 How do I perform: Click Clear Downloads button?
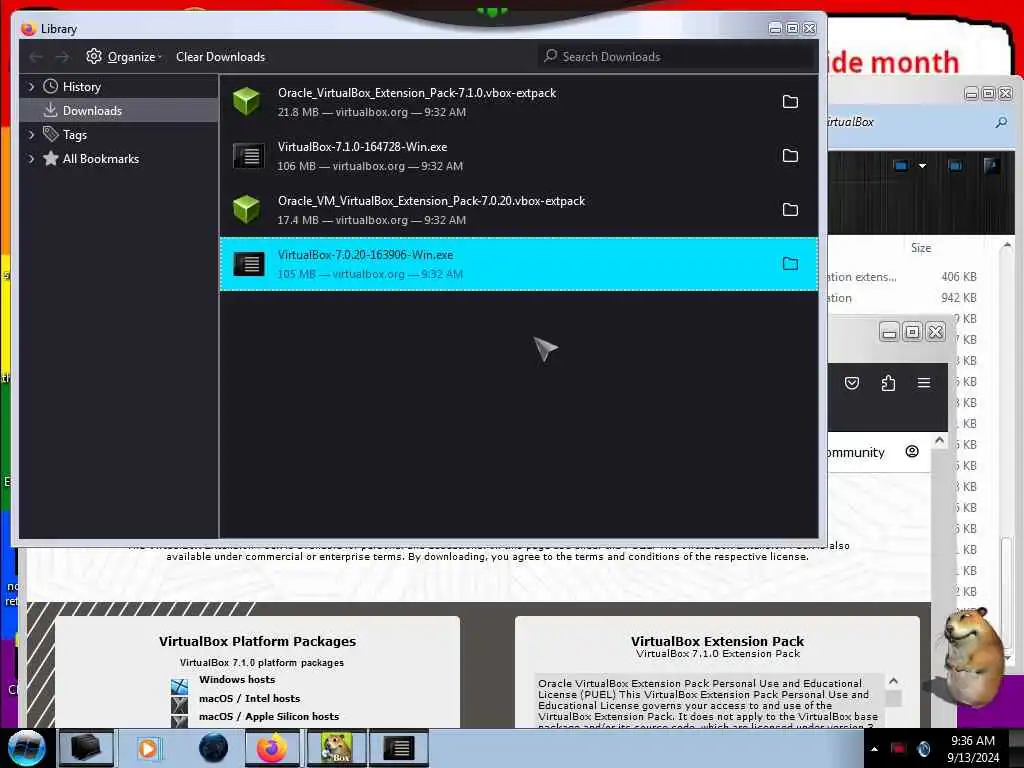click(220, 57)
